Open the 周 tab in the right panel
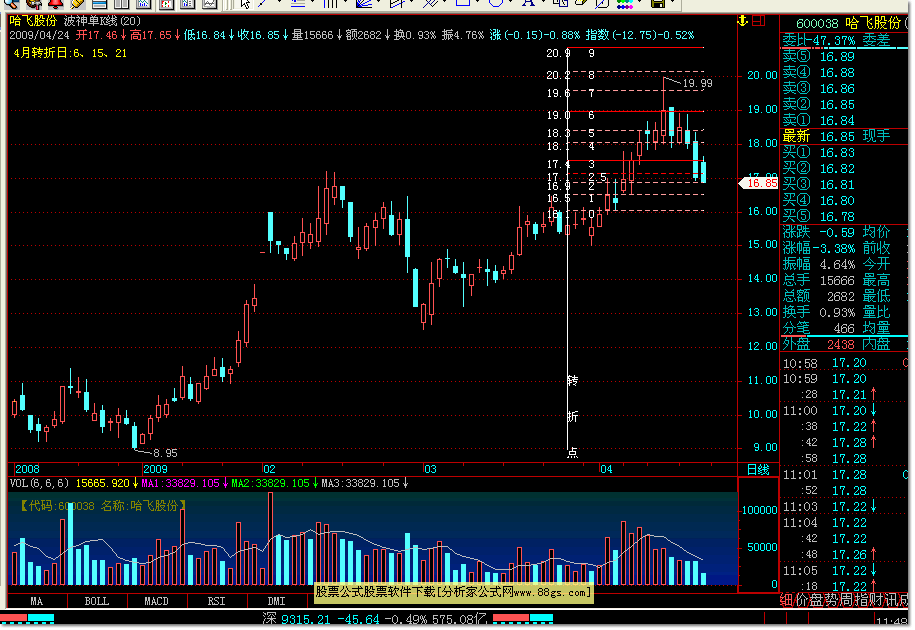This screenshot has width=915, height=630. [x=846, y=600]
